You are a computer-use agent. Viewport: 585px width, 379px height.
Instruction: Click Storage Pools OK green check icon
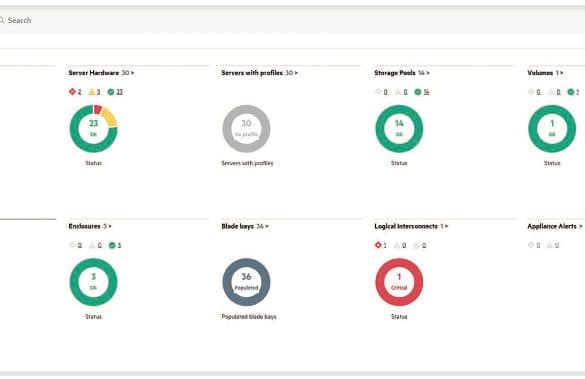coord(418,92)
